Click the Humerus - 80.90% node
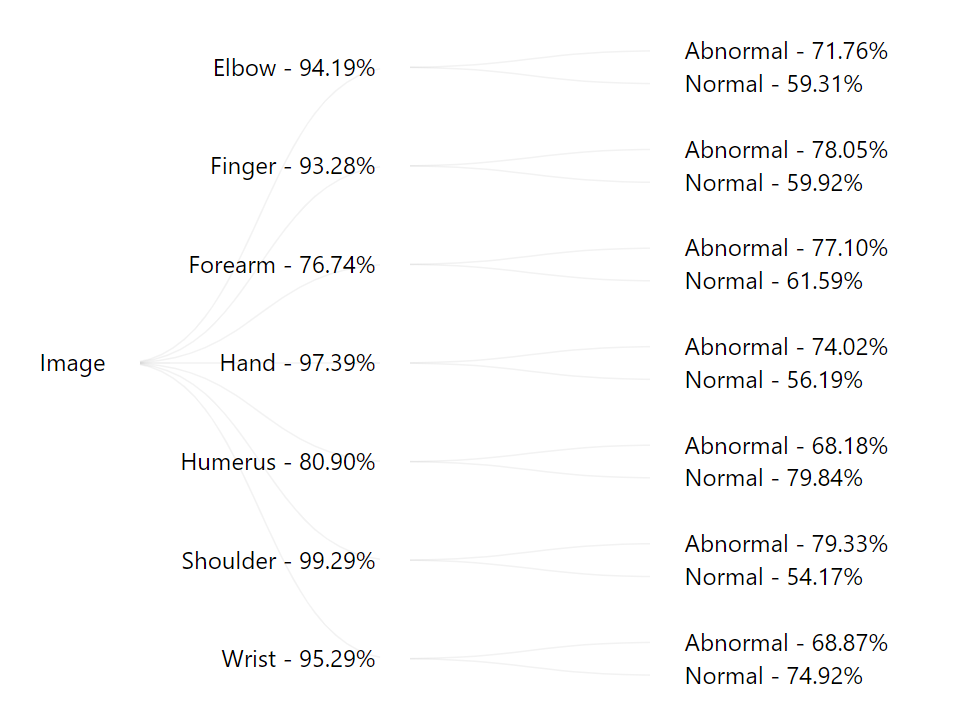 pos(278,462)
